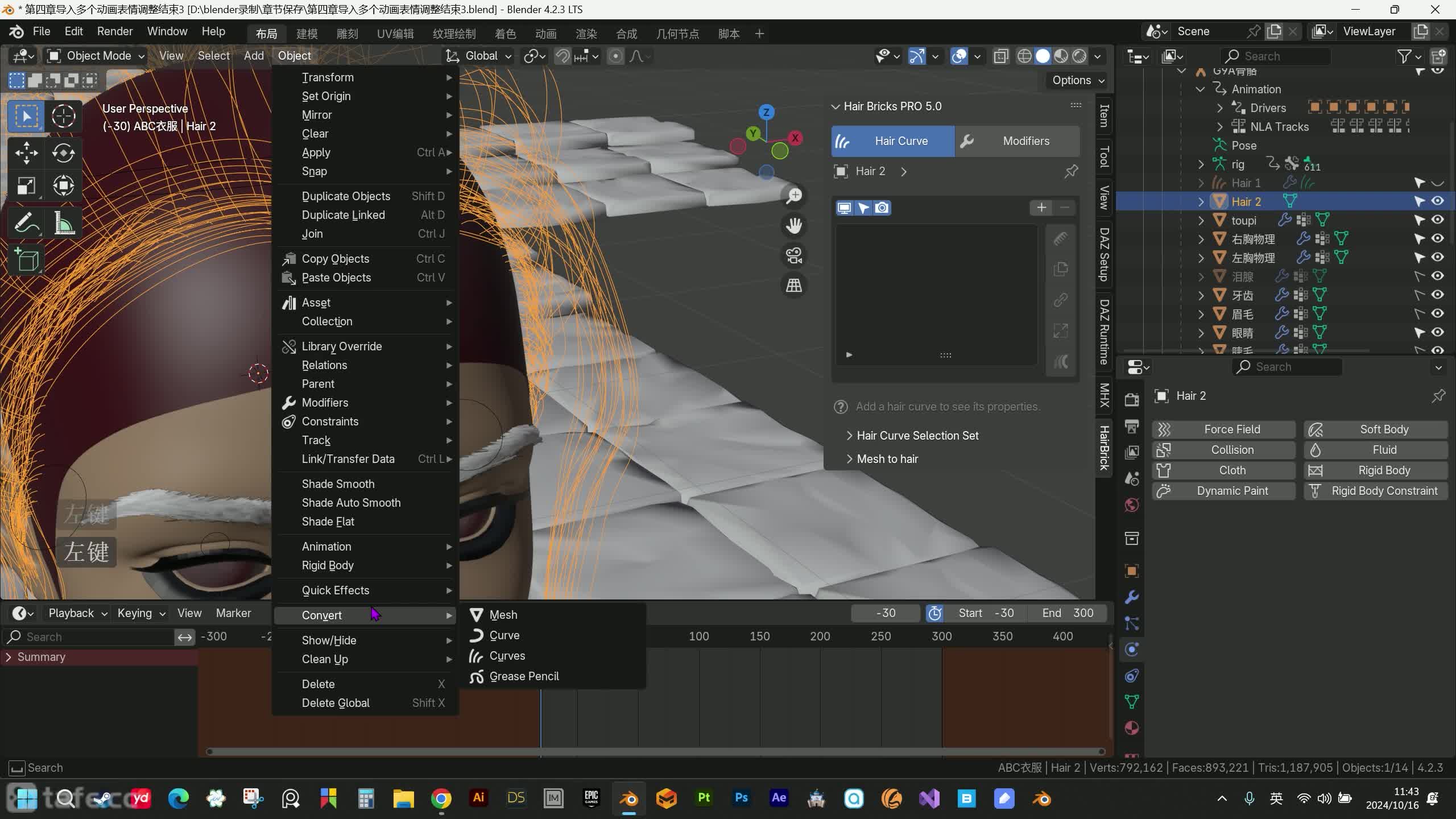Open the Output properties tab icon
The image size is (1456, 819).
click(1132, 426)
